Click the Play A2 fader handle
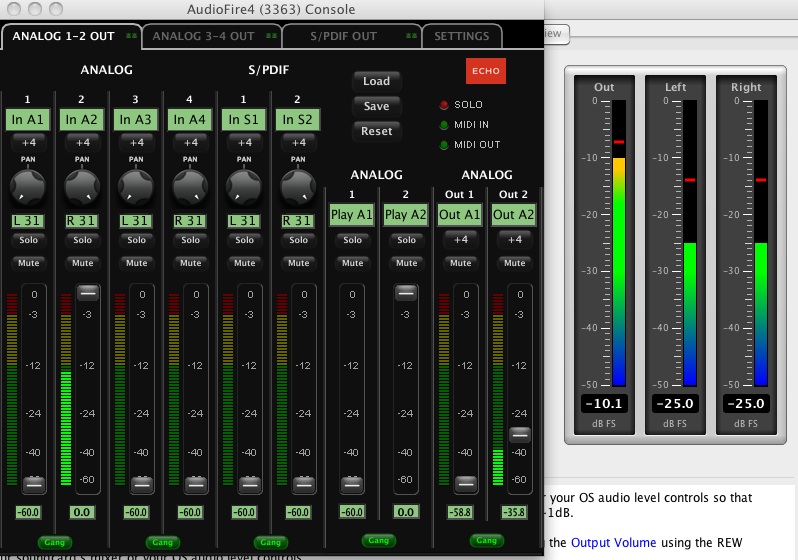Screen dimensions: 798x560 click(x=406, y=293)
